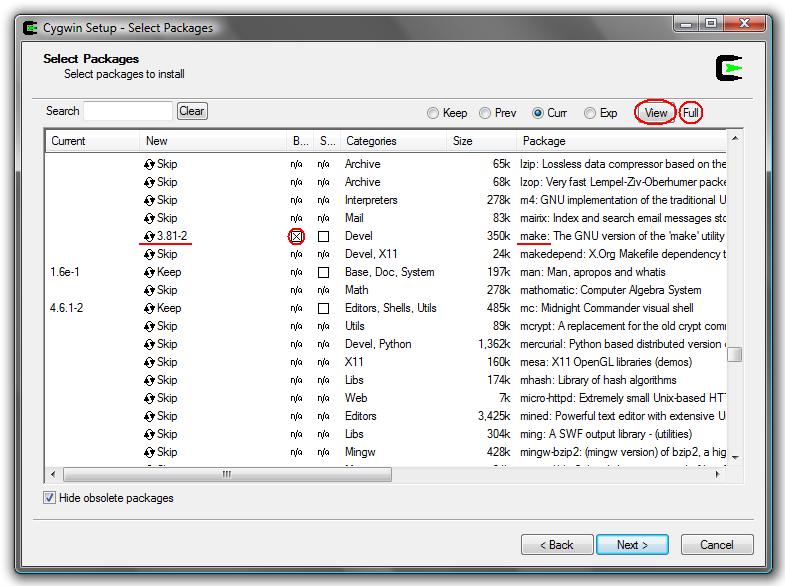Click the cycle icon on the ming row
The image size is (785, 586).
coord(149,434)
